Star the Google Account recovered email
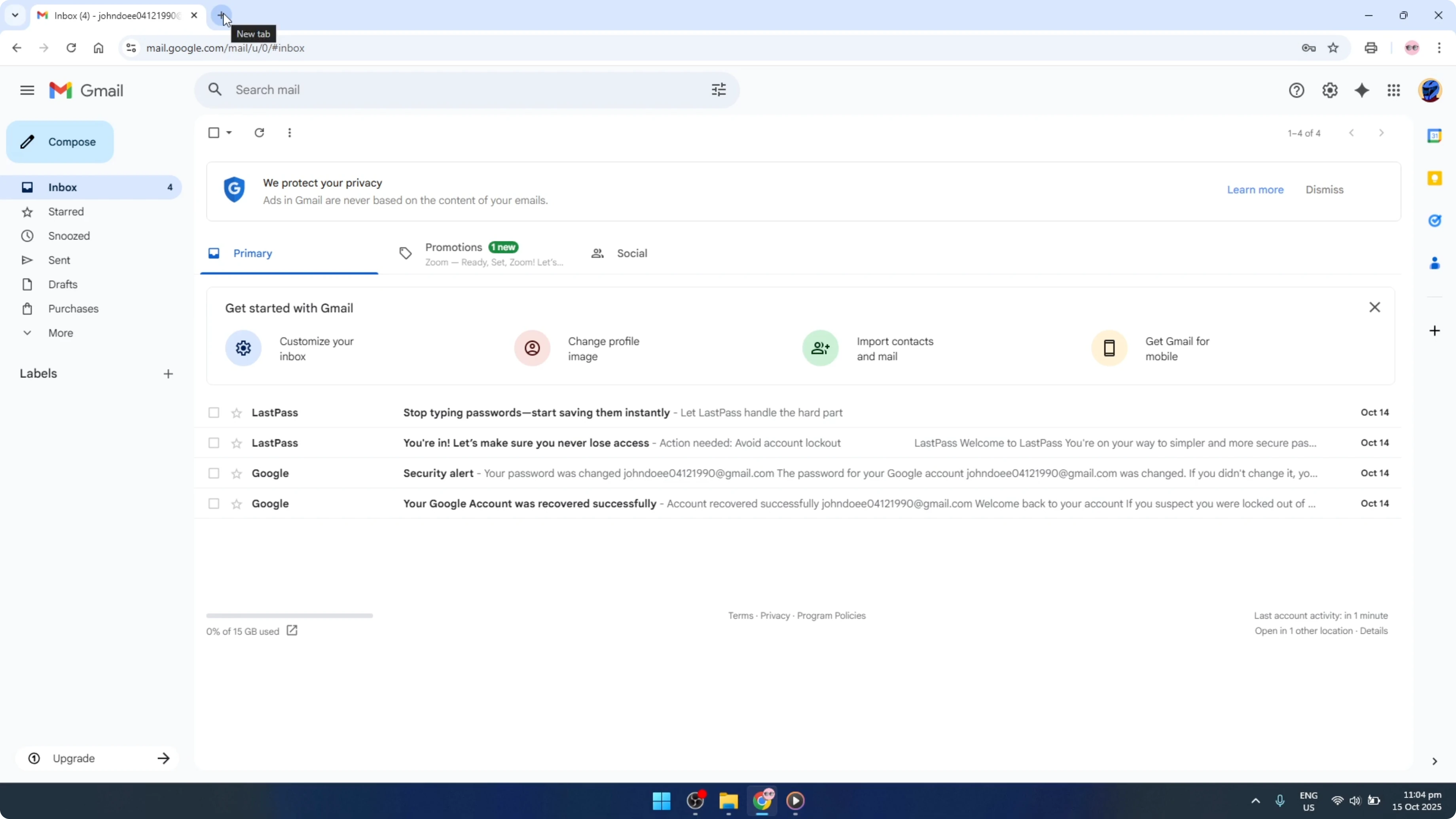The width and height of the screenshot is (1456, 819). click(x=236, y=504)
